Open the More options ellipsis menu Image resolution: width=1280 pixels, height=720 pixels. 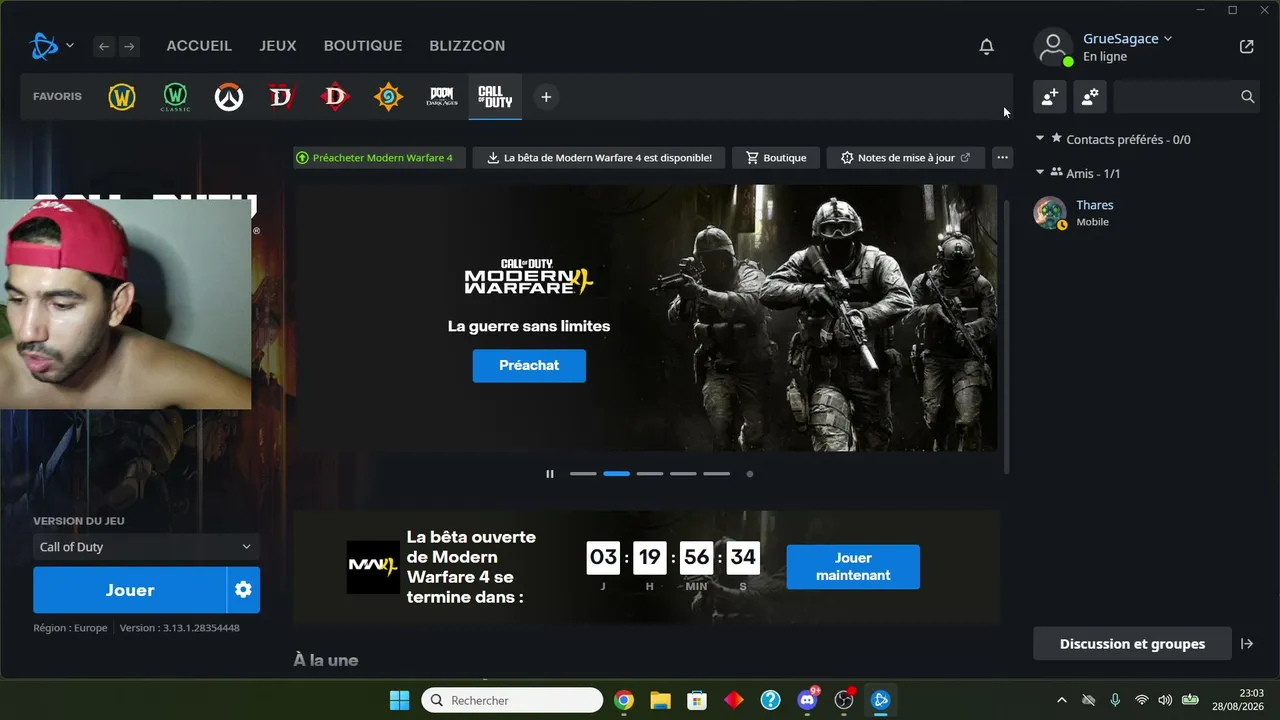tap(1002, 158)
